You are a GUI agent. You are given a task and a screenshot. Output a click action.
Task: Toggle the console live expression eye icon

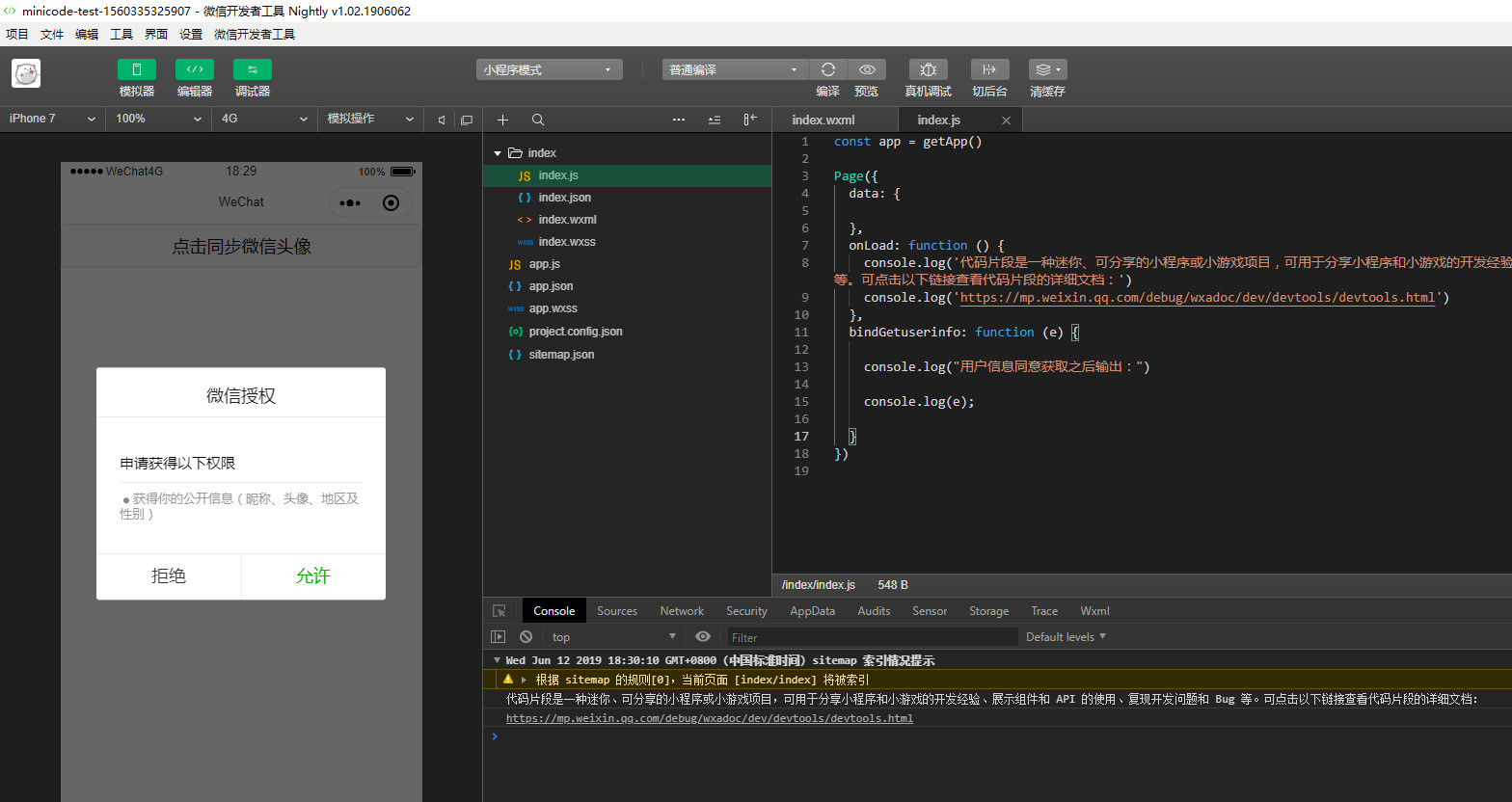(703, 637)
